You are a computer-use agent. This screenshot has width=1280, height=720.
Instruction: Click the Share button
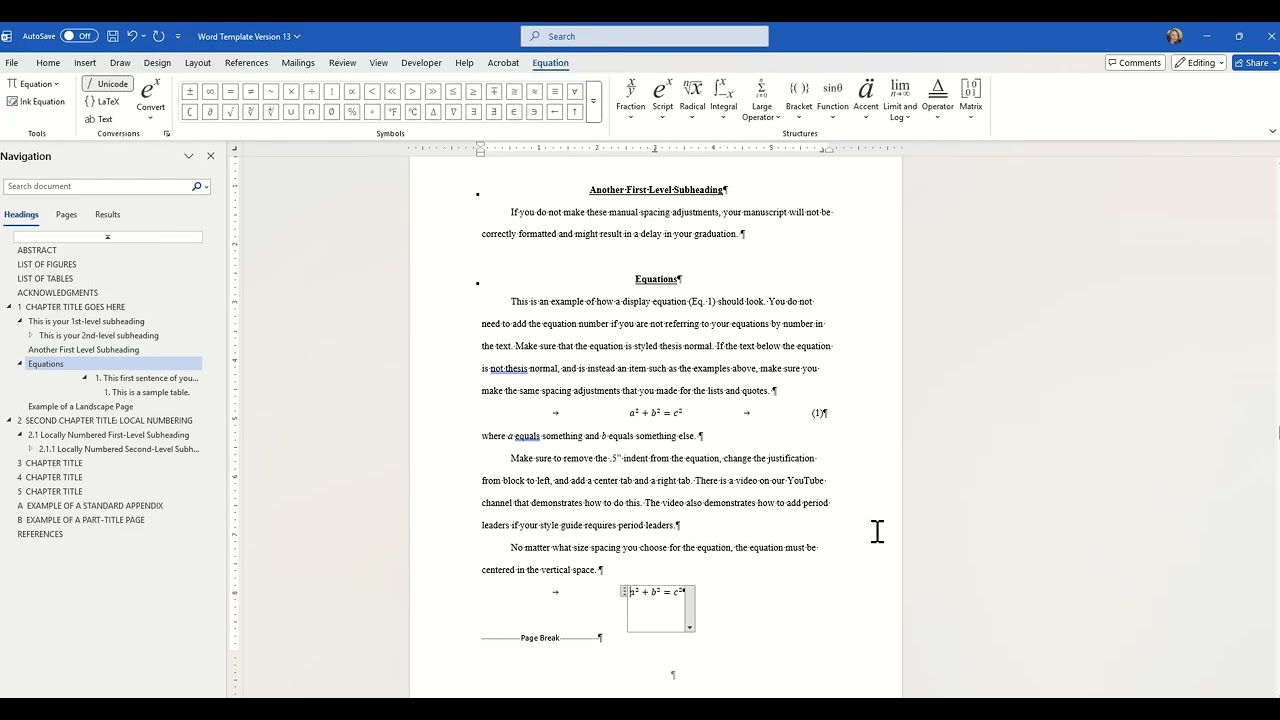click(x=1255, y=63)
